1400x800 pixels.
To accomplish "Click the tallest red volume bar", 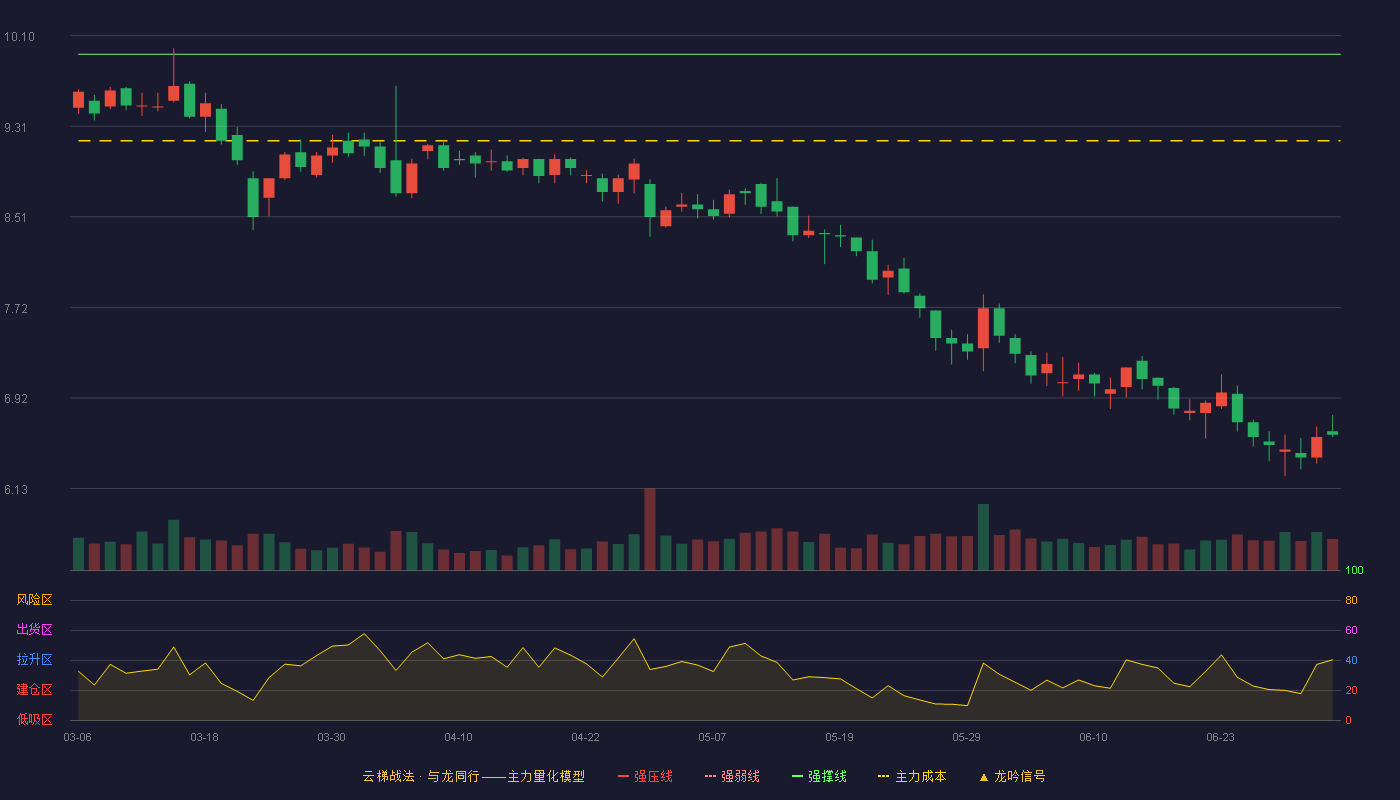I will click(x=649, y=529).
